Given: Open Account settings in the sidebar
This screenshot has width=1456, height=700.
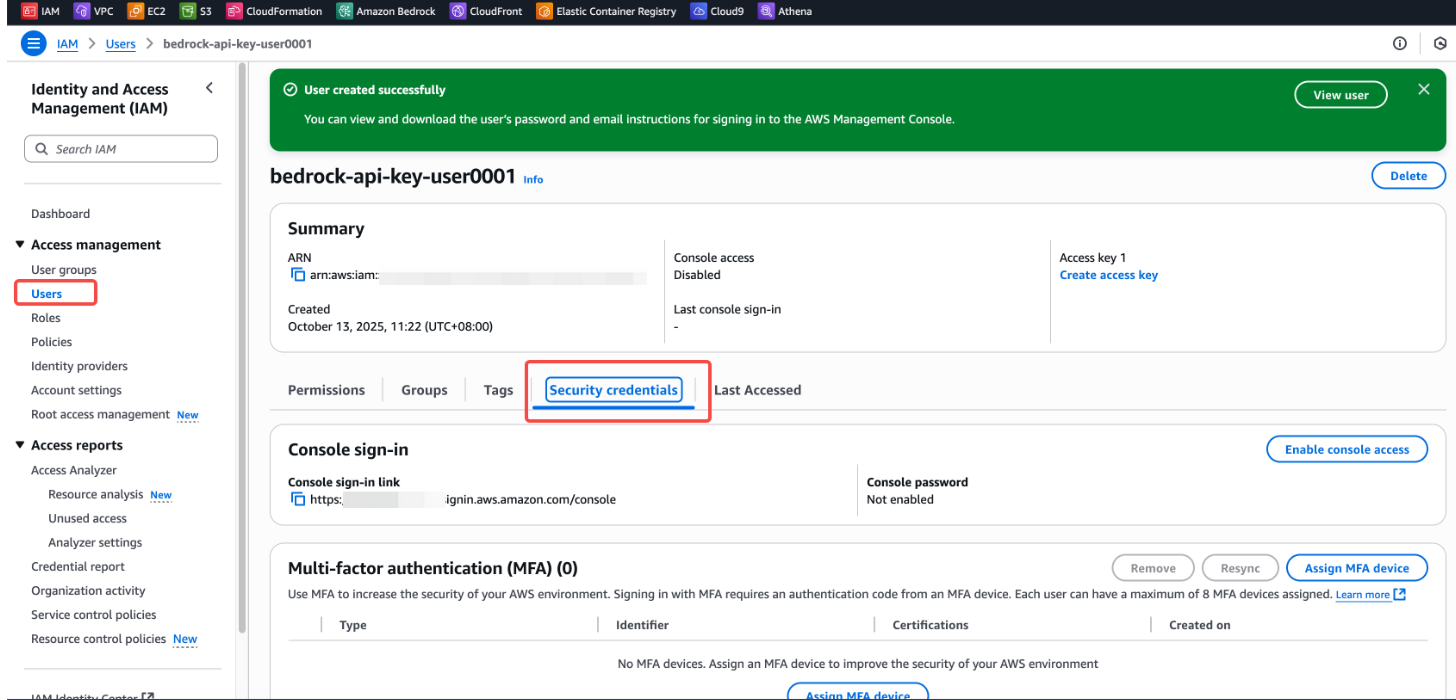Looking at the screenshot, I should point(76,390).
